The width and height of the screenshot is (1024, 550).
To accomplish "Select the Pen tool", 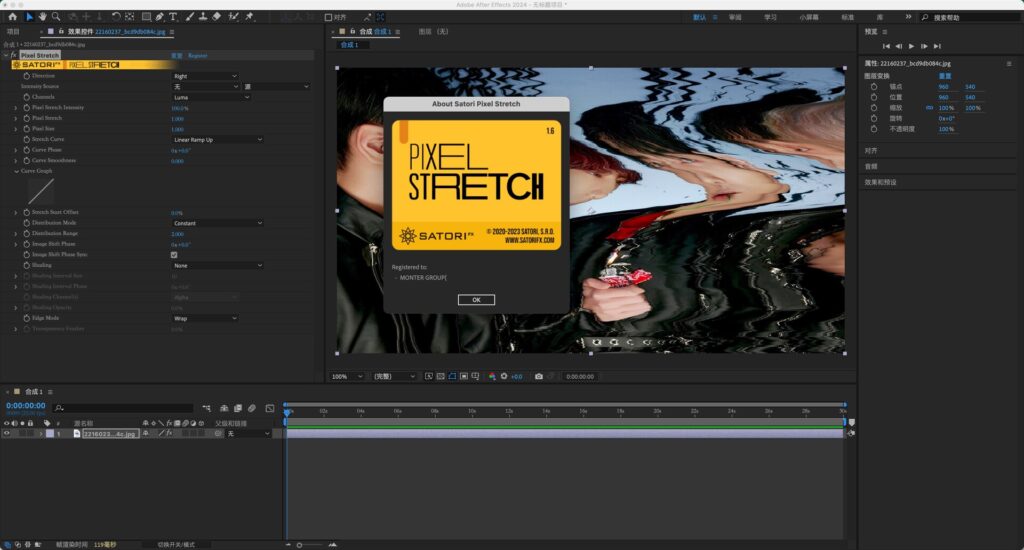I will [160, 17].
